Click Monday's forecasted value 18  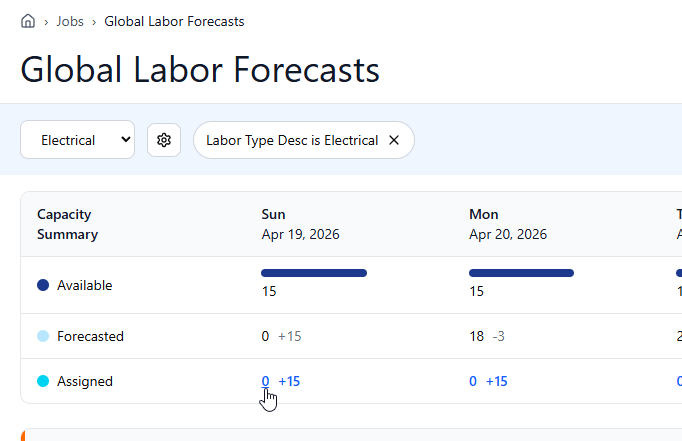[x=477, y=336]
